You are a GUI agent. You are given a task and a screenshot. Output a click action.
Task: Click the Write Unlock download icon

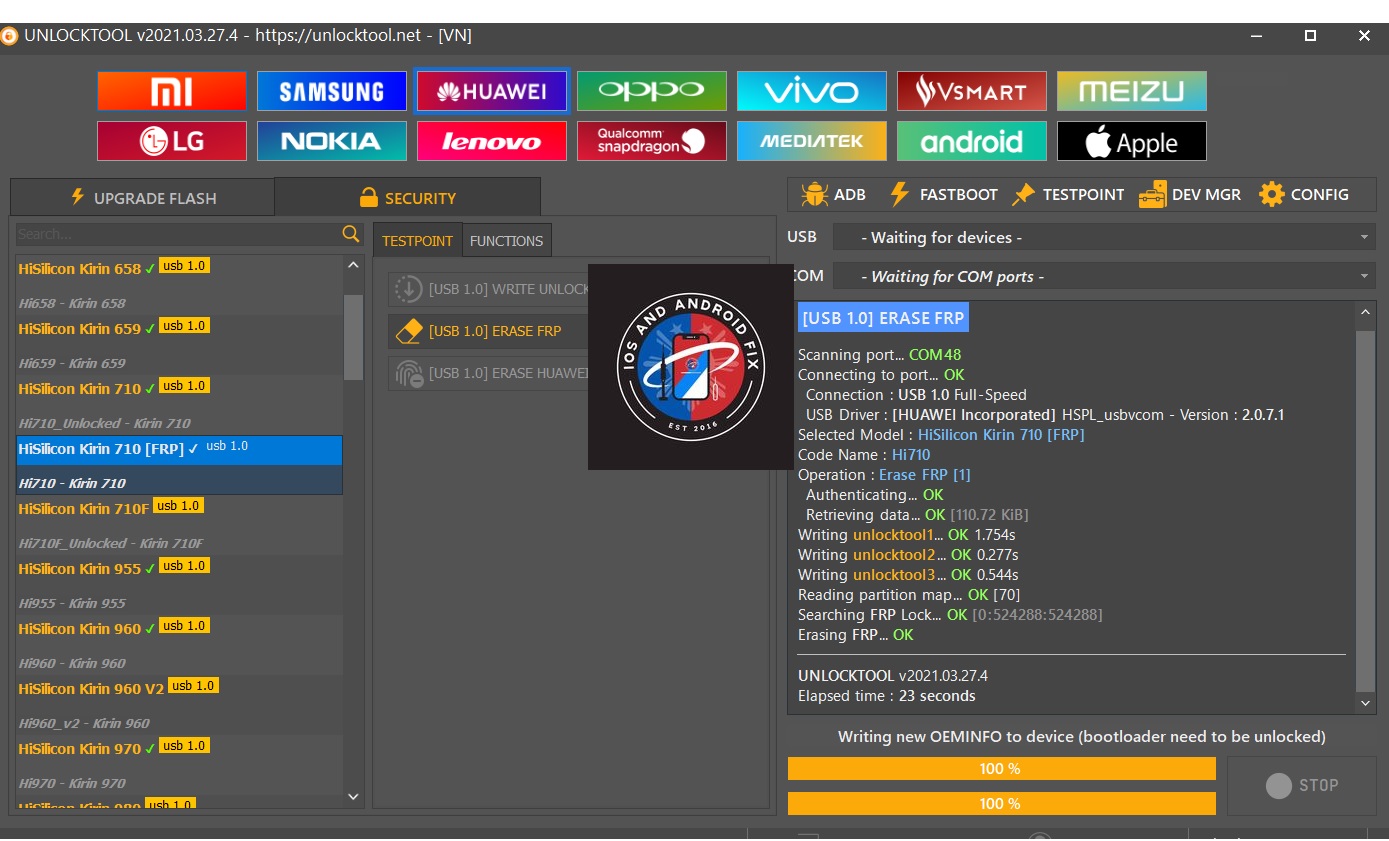(x=409, y=289)
